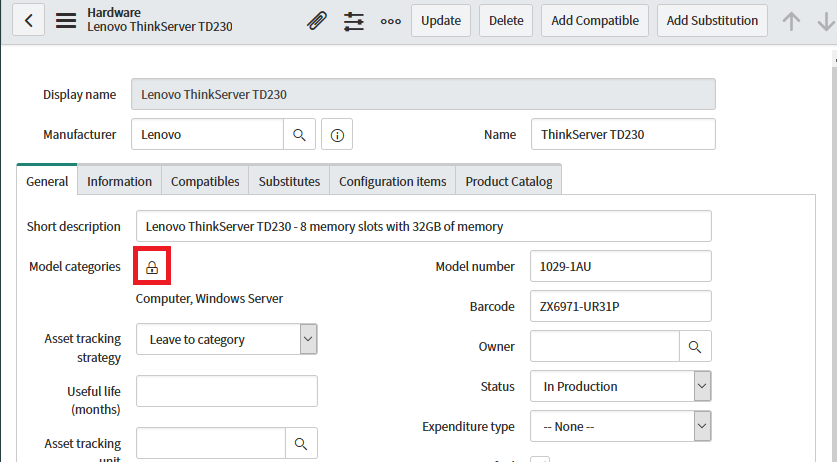Open attachments via paperclip icon
The image size is (837, 462).
click(317, 21)
